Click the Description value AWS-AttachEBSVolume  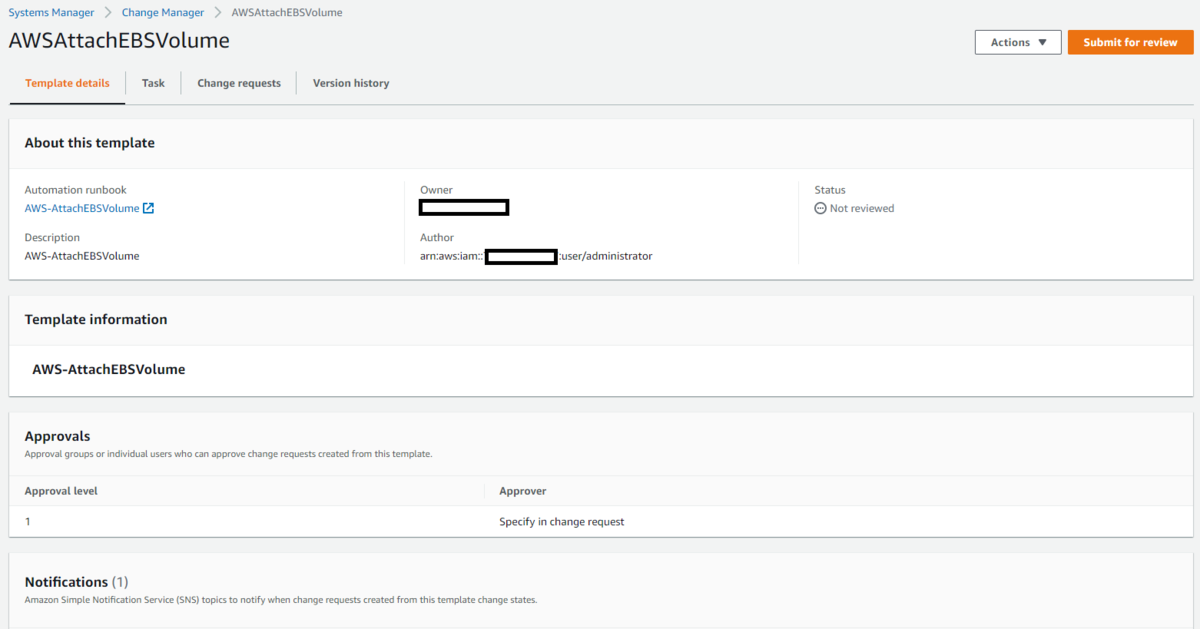(x=82, y=256)
